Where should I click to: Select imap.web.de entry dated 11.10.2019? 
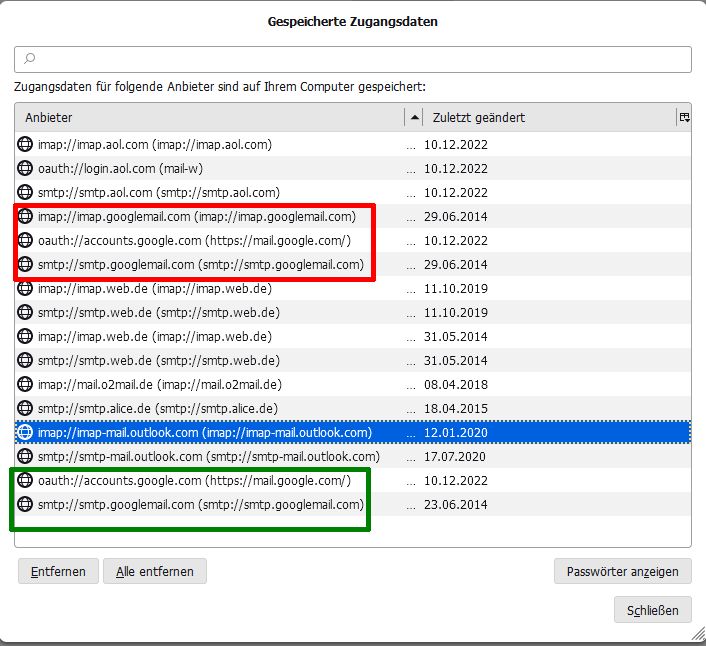click(154, 289)
